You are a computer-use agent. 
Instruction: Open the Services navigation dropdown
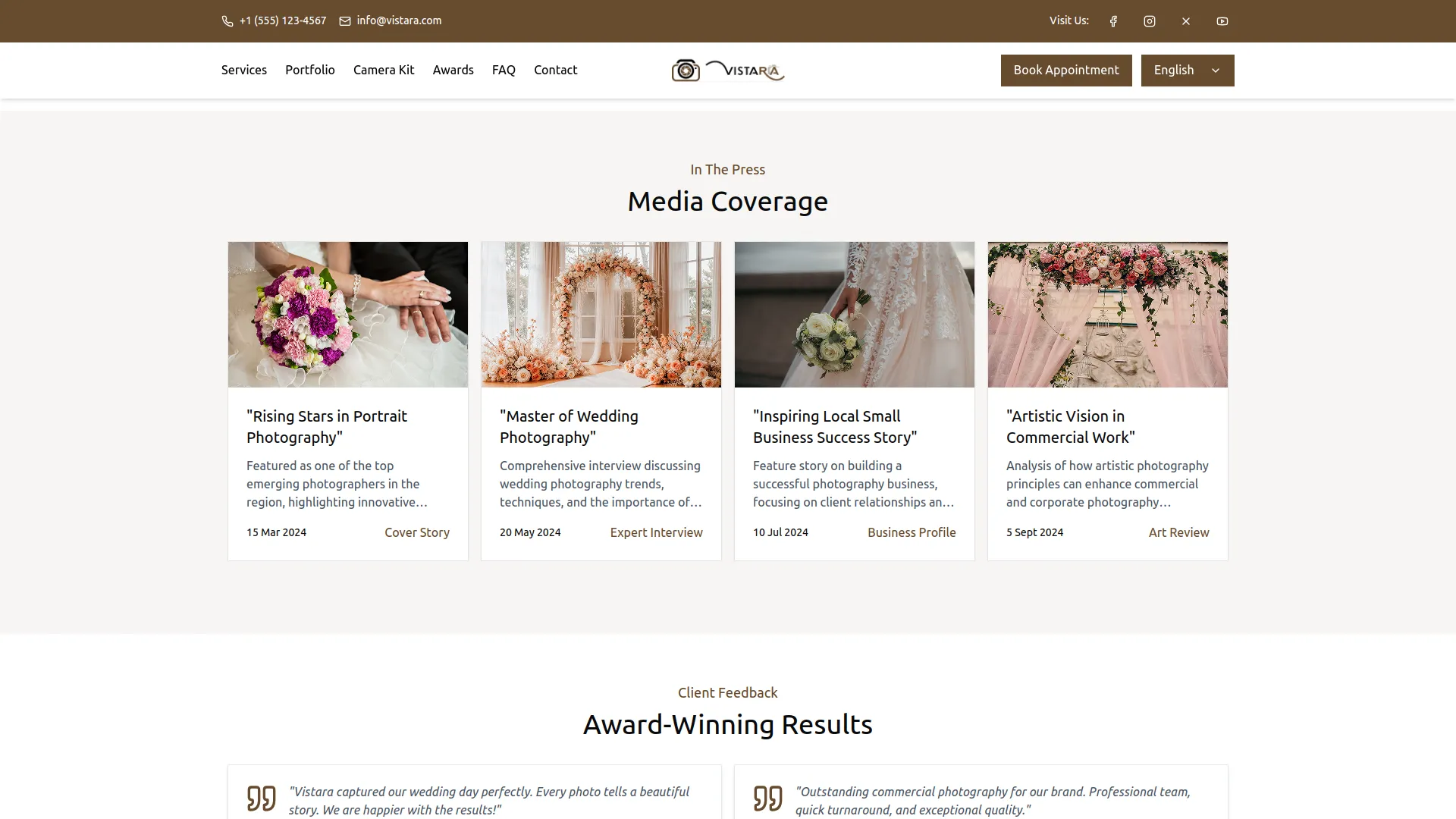[243, 70]
